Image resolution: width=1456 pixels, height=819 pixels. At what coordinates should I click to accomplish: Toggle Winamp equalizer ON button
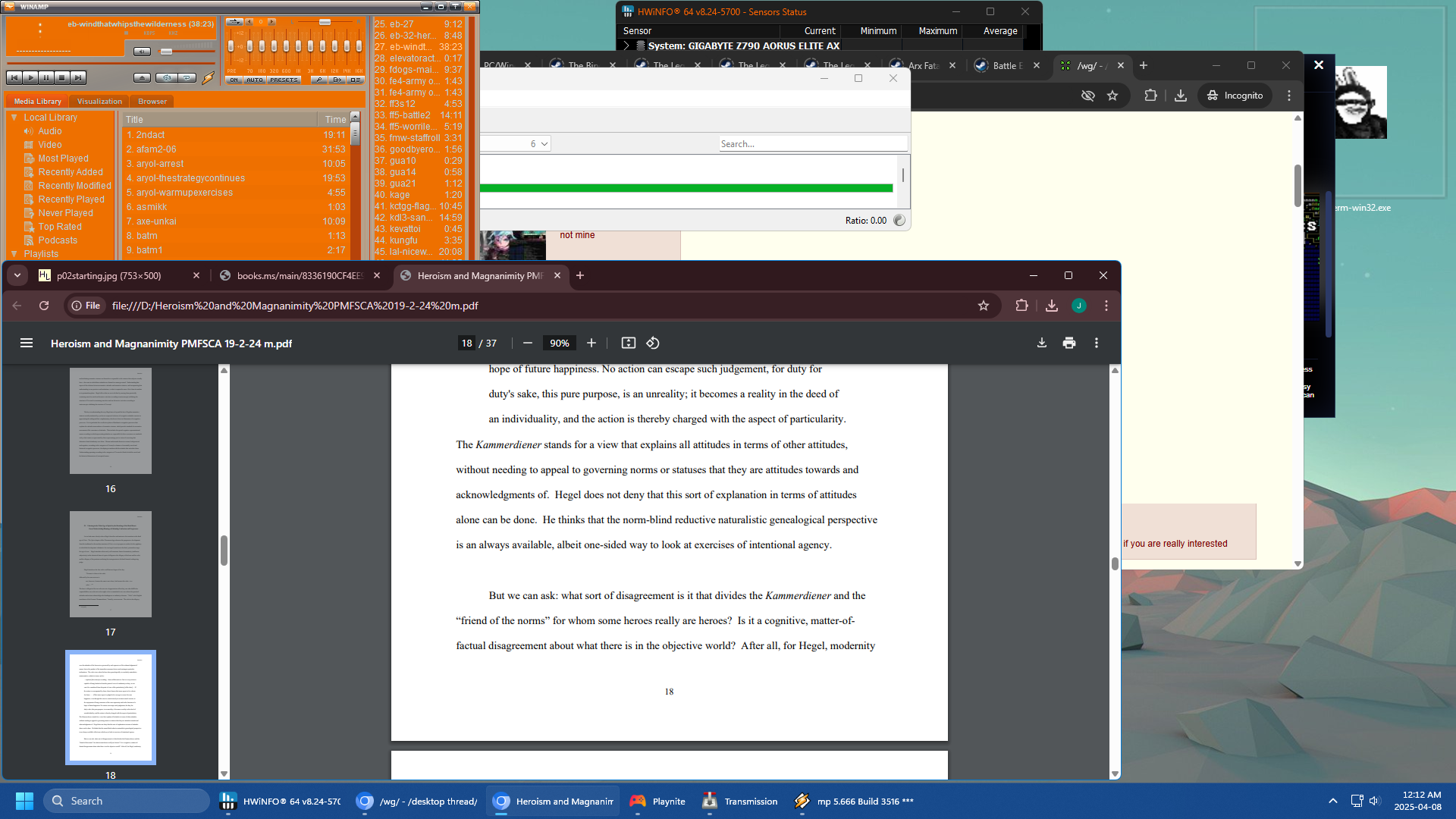pos(234,80)
